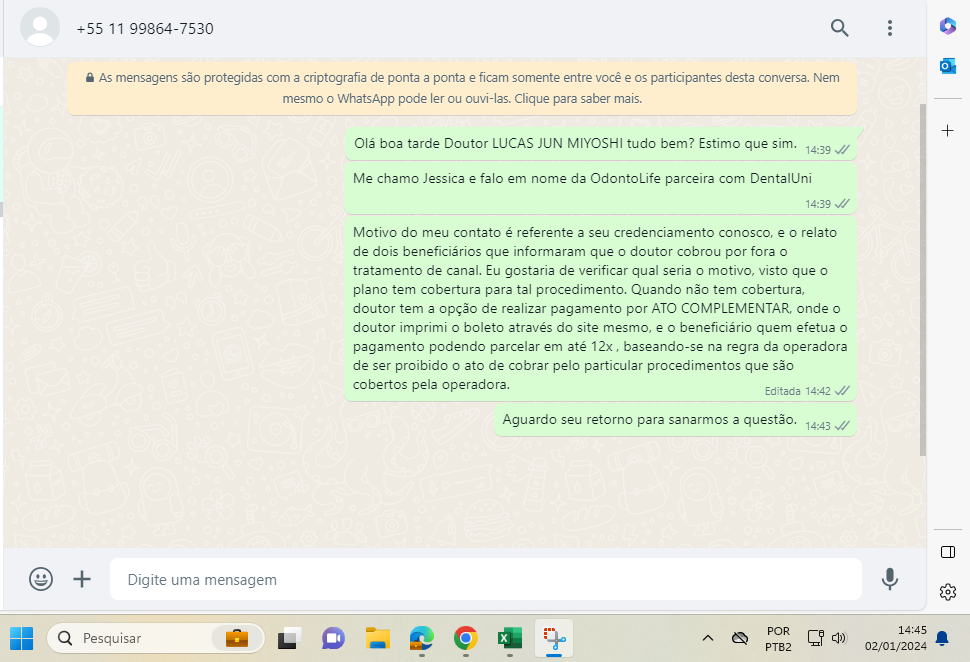Image resolution: width=970 pixels, height=662 pixels.
Task: Add an app to the Edge sidebar
Action: click(x=947, y=131)
